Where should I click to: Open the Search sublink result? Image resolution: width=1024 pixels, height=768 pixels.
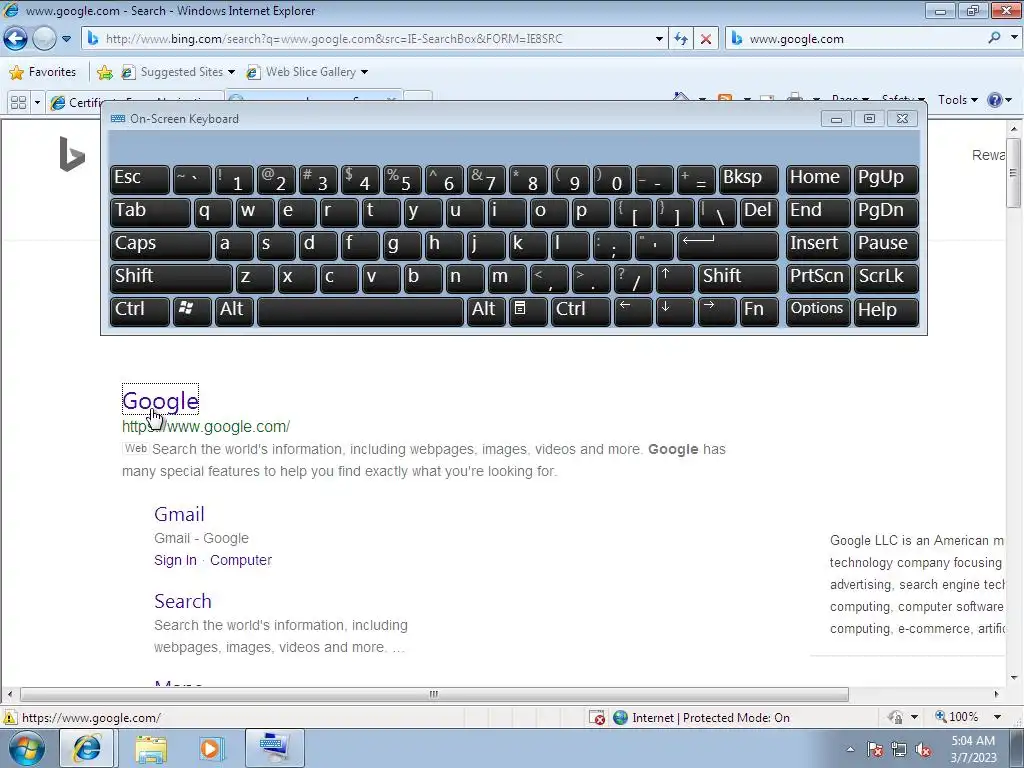(183, 601)
